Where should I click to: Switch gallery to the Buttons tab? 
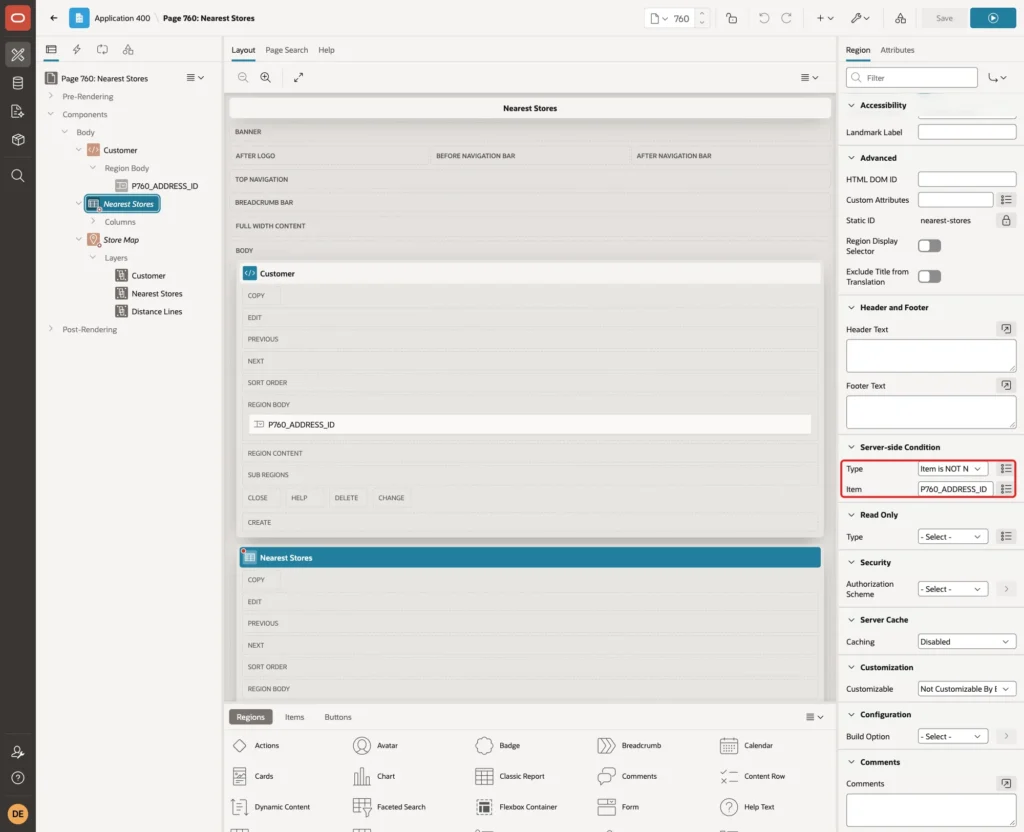coord(338,717)
